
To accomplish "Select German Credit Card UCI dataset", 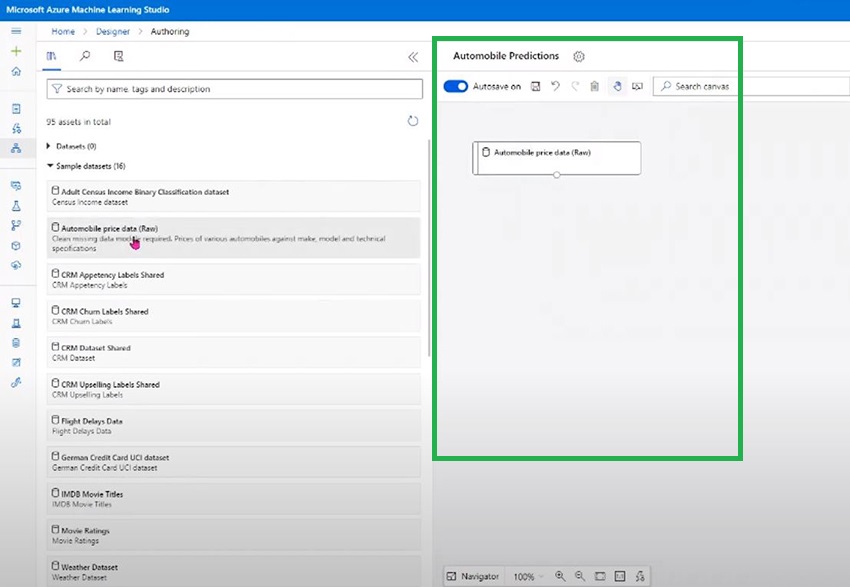I will click(x=234, y=462).
